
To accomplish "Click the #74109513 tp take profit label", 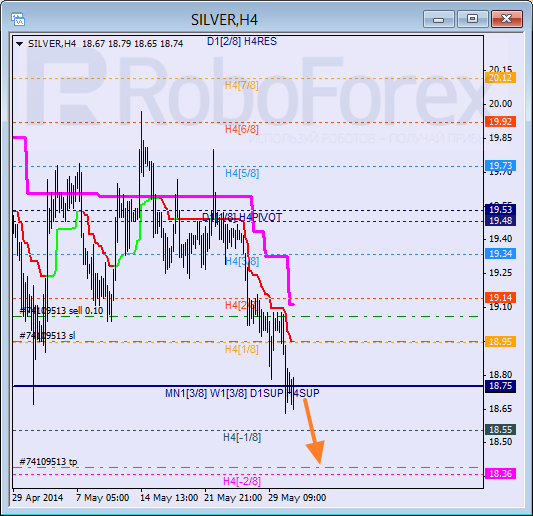I will coord(48,462).
